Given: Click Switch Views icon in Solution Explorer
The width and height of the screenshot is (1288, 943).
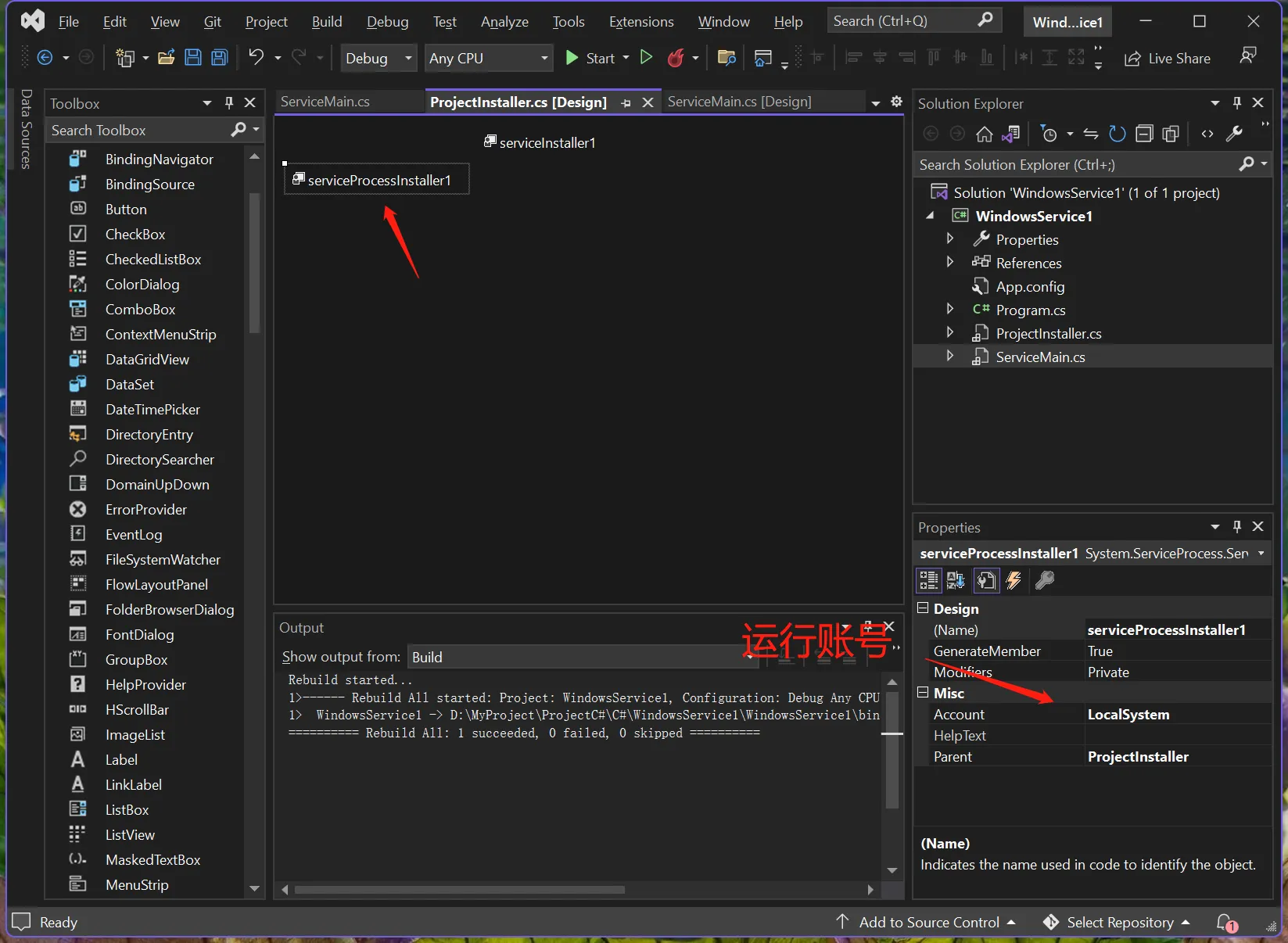Looking at the screenshot, I should pos(1010,134).
